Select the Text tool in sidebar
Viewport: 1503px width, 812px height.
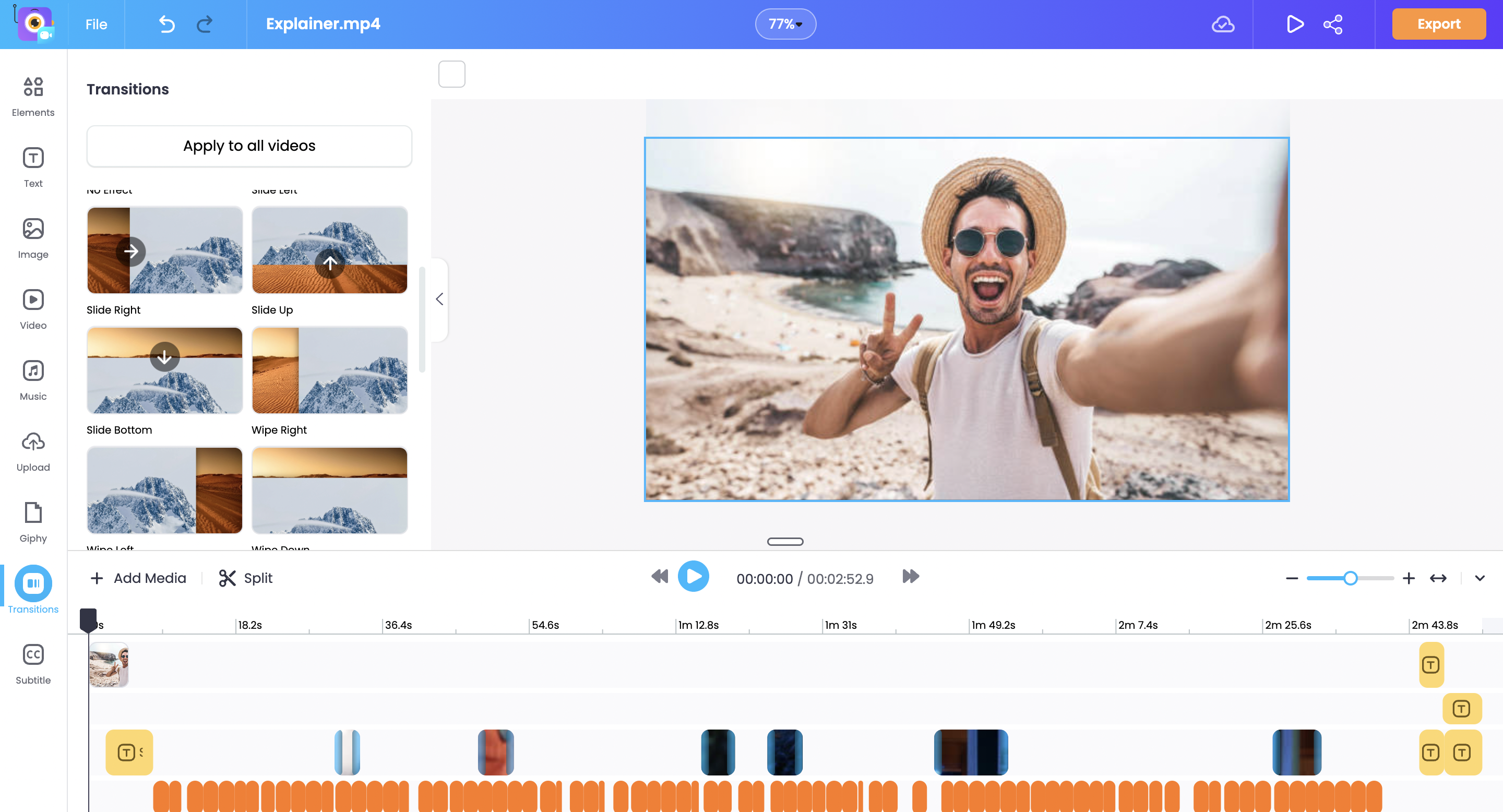(33, 167)
